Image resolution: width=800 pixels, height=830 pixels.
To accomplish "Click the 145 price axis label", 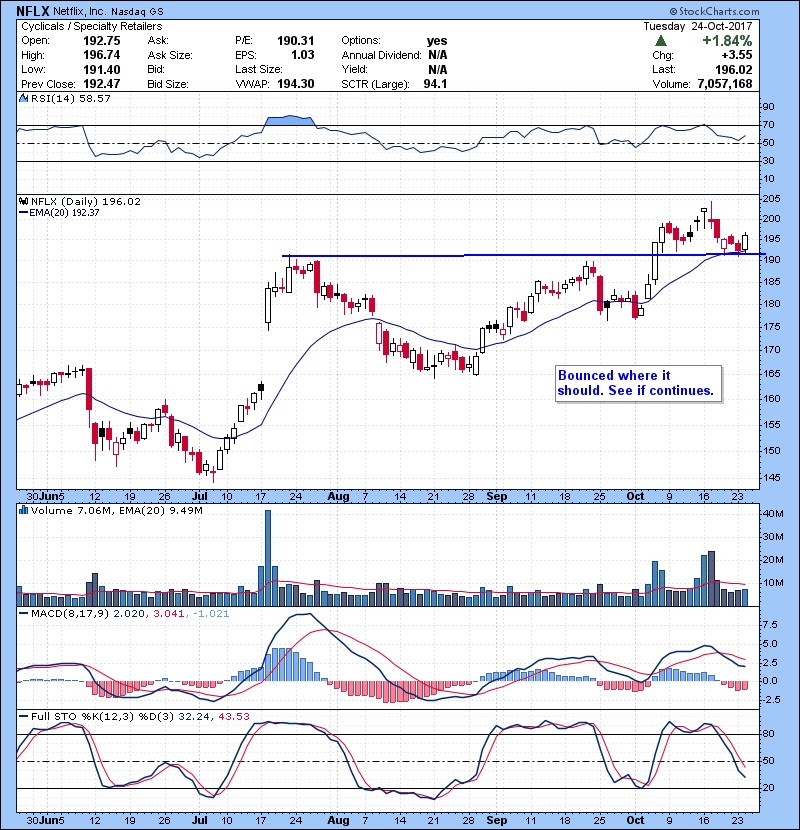I will click(x=772, y=477).
